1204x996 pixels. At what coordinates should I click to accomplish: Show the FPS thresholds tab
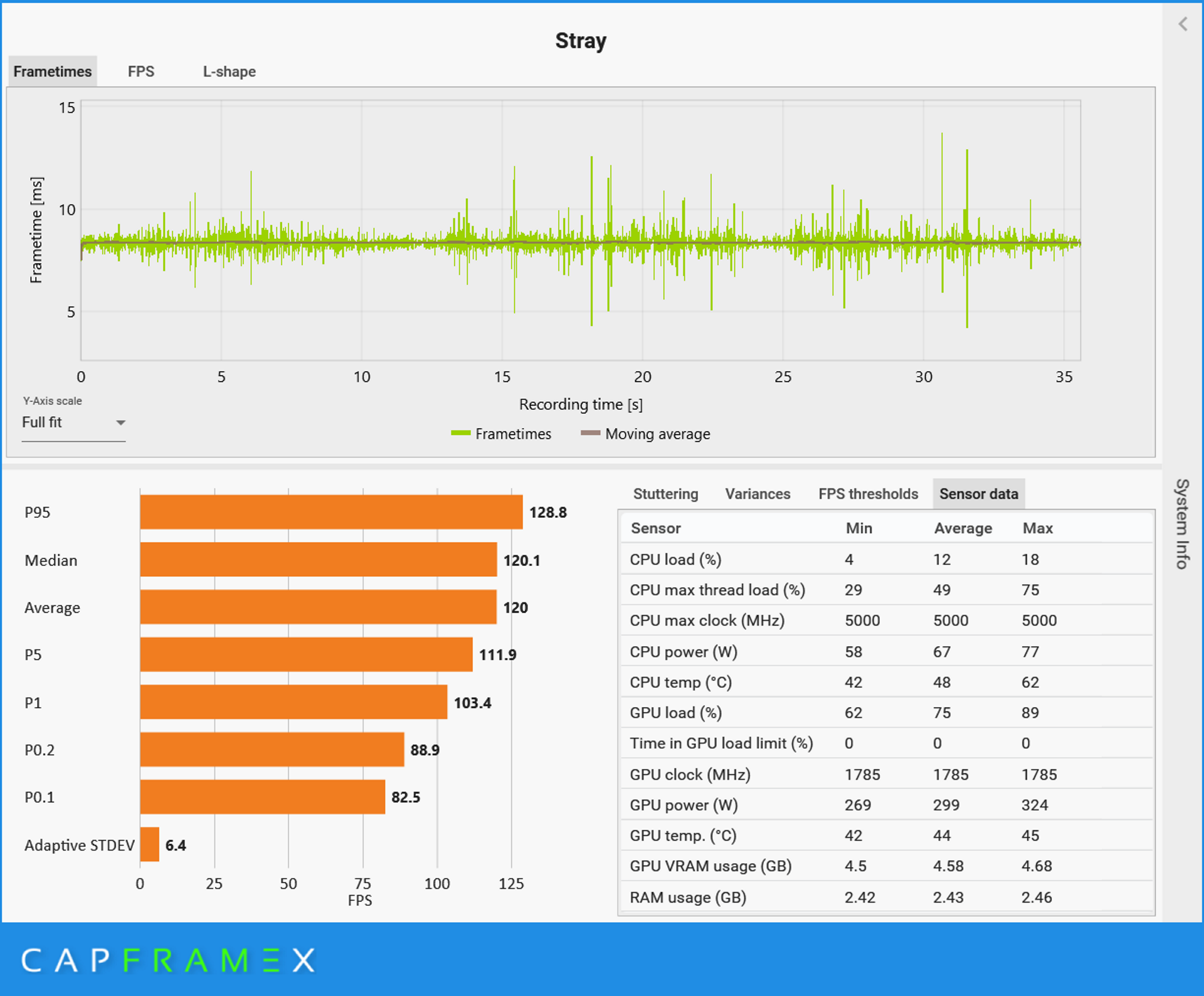tap(868, 494)
